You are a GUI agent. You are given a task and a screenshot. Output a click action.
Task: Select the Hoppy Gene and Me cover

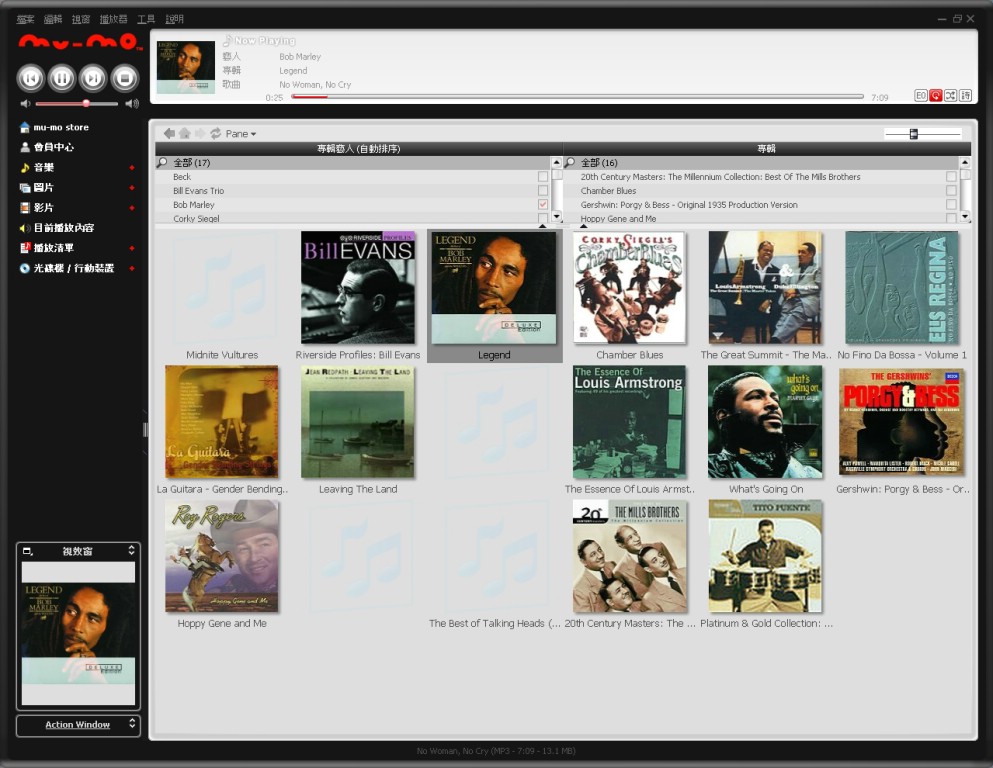[x=222, y=556]
